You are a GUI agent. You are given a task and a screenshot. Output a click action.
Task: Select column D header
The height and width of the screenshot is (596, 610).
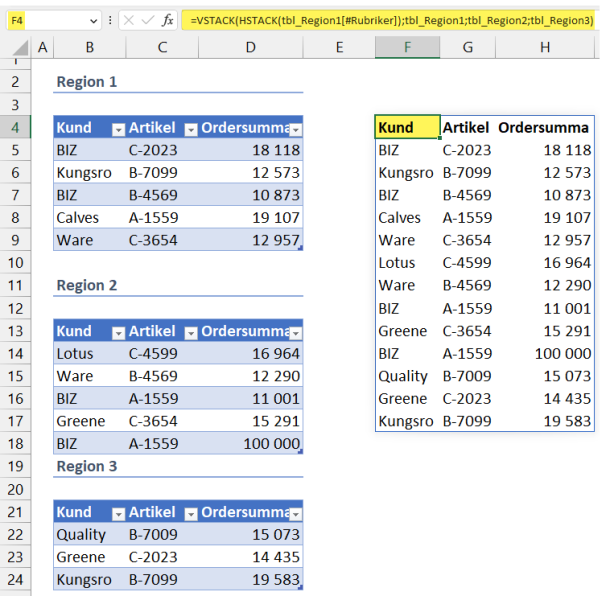point(250,47)
